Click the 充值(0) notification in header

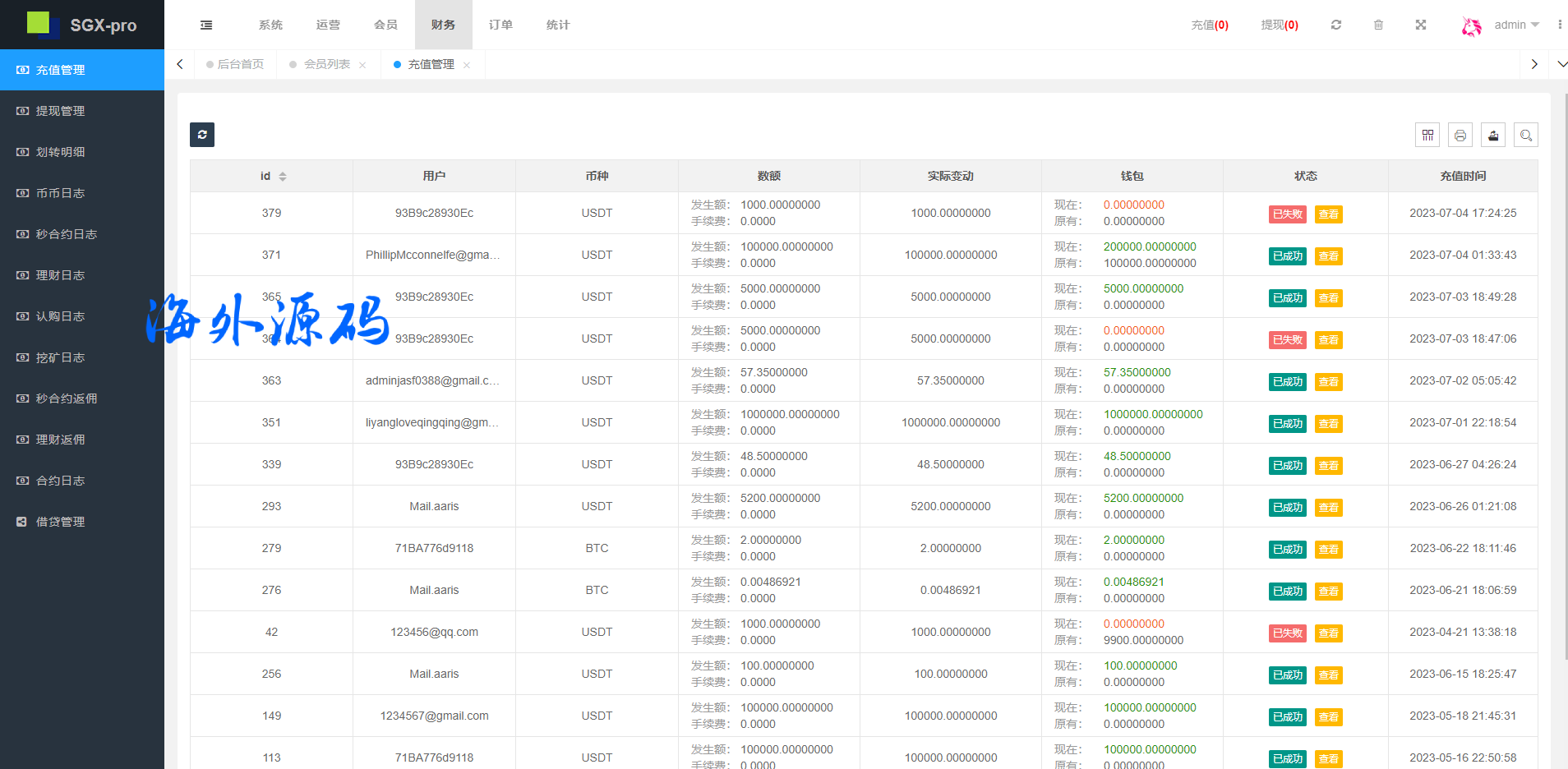(x=1210, y=25)
